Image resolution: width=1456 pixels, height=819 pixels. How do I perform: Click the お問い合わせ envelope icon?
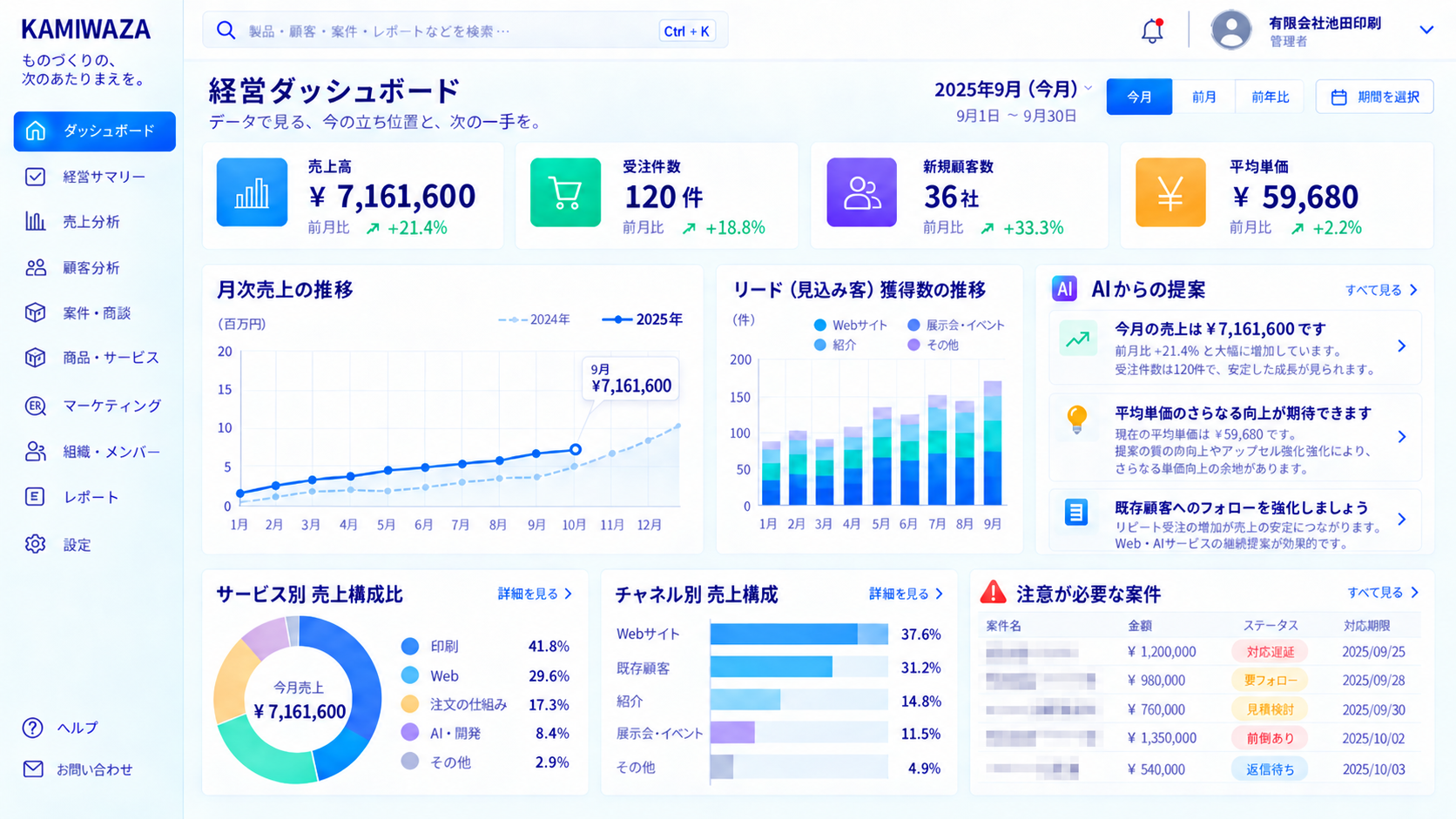click(33, 769)
